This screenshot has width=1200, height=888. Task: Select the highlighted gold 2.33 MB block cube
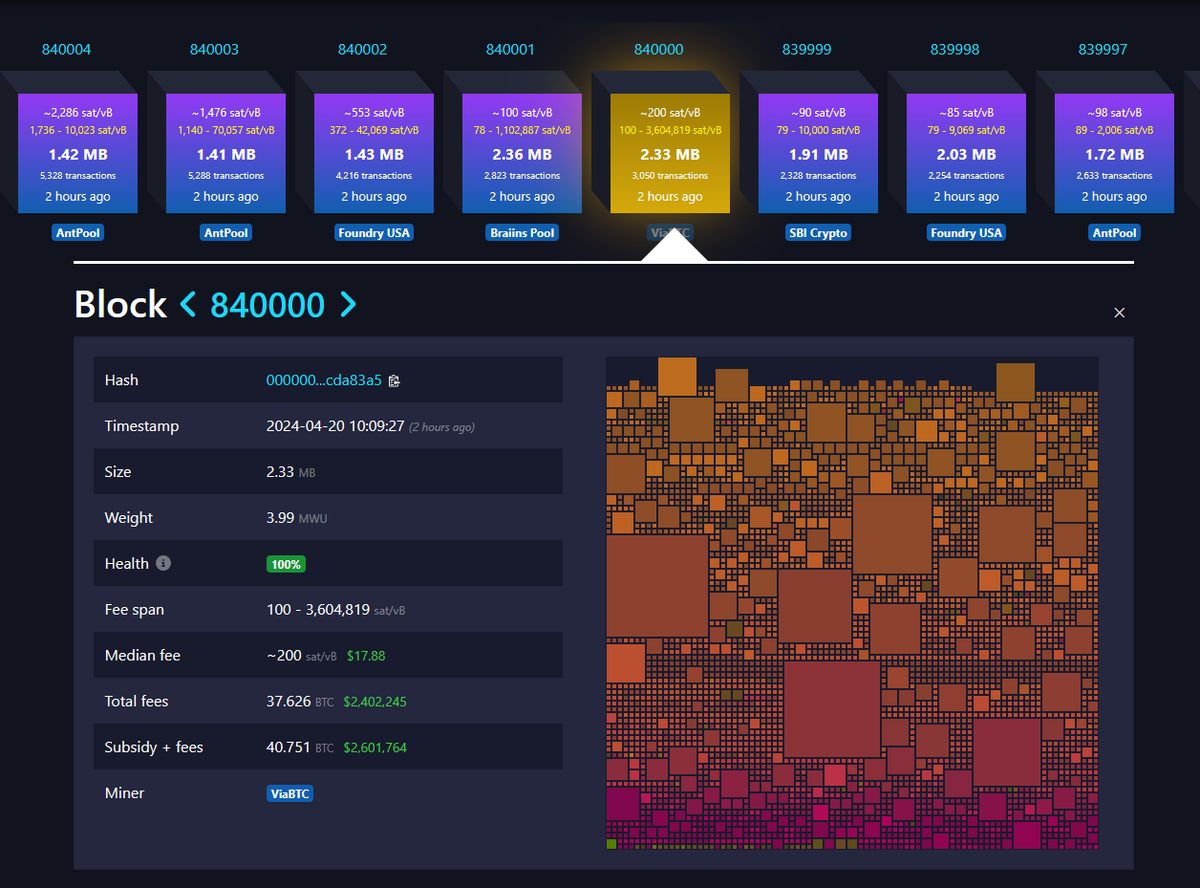coord(670,153)
